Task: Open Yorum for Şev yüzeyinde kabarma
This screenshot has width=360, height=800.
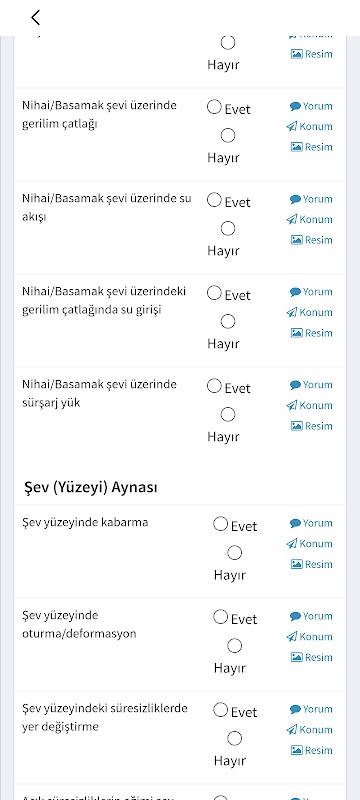Action: tap(311, 523)
